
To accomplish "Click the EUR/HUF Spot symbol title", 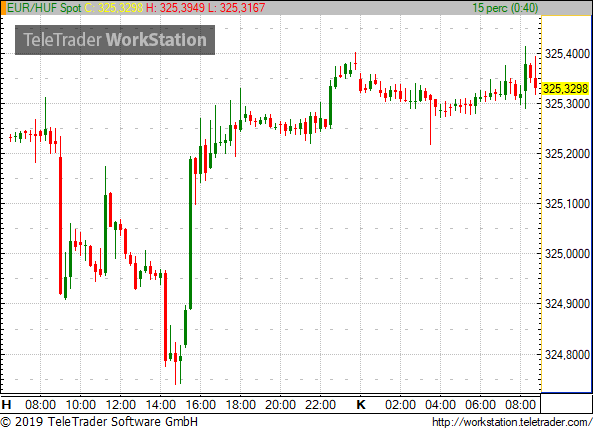I will tap(44, 8).
